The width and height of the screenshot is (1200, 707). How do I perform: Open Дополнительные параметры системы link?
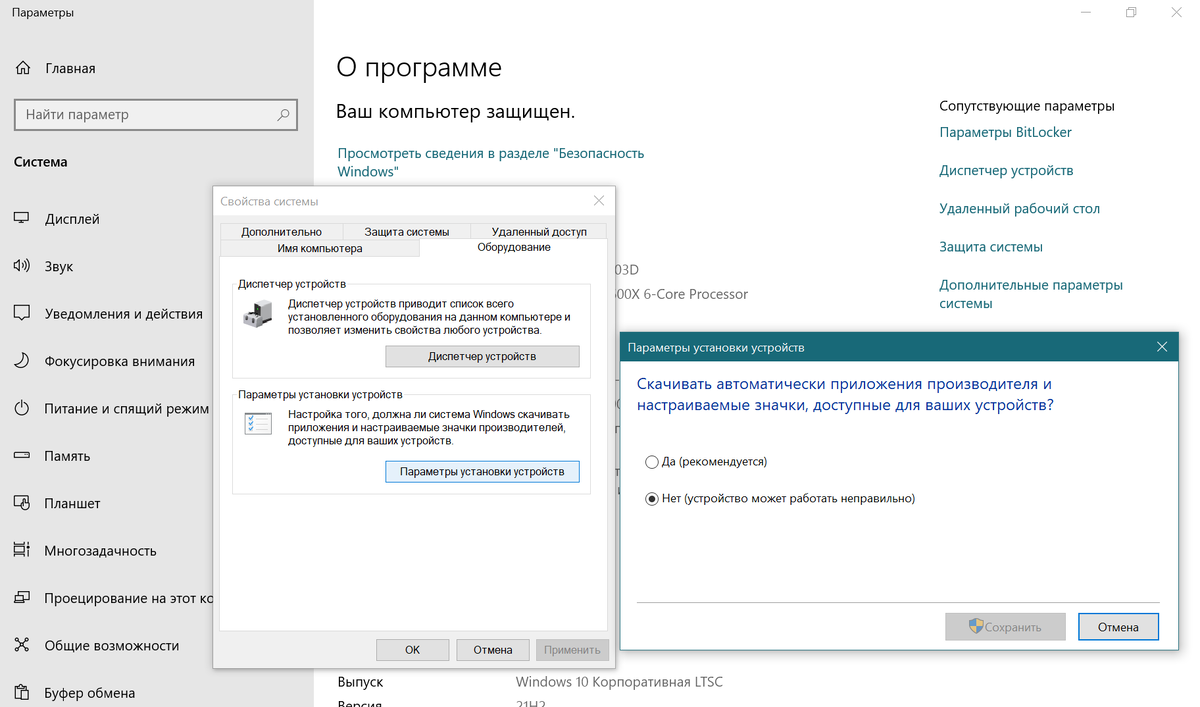[x=1031, y=294]
